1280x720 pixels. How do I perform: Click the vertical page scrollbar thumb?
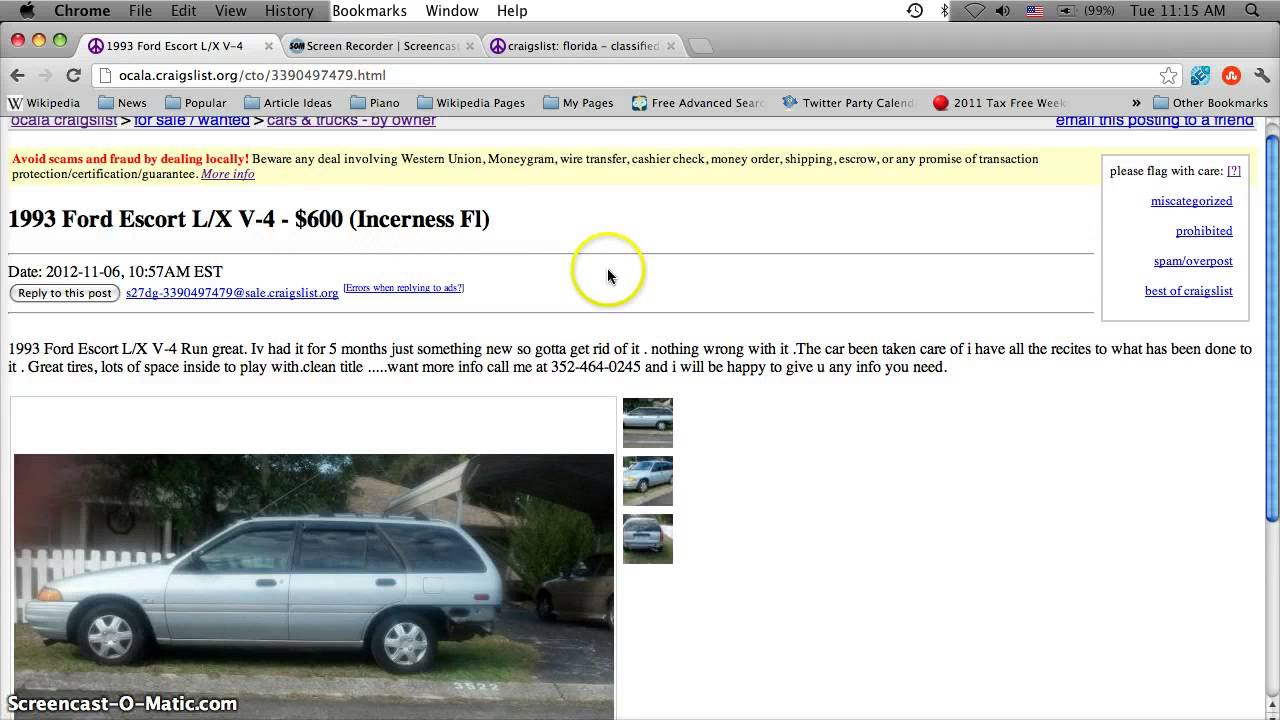pos(1272,328)
